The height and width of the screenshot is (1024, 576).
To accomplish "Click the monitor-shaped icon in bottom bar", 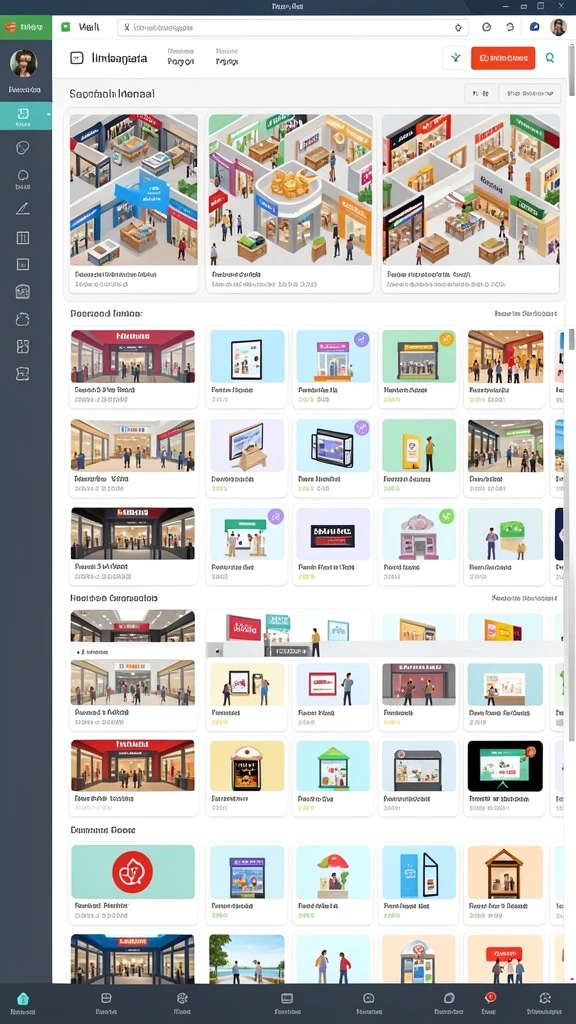I will pyautogui.click(x=287, y=998).
